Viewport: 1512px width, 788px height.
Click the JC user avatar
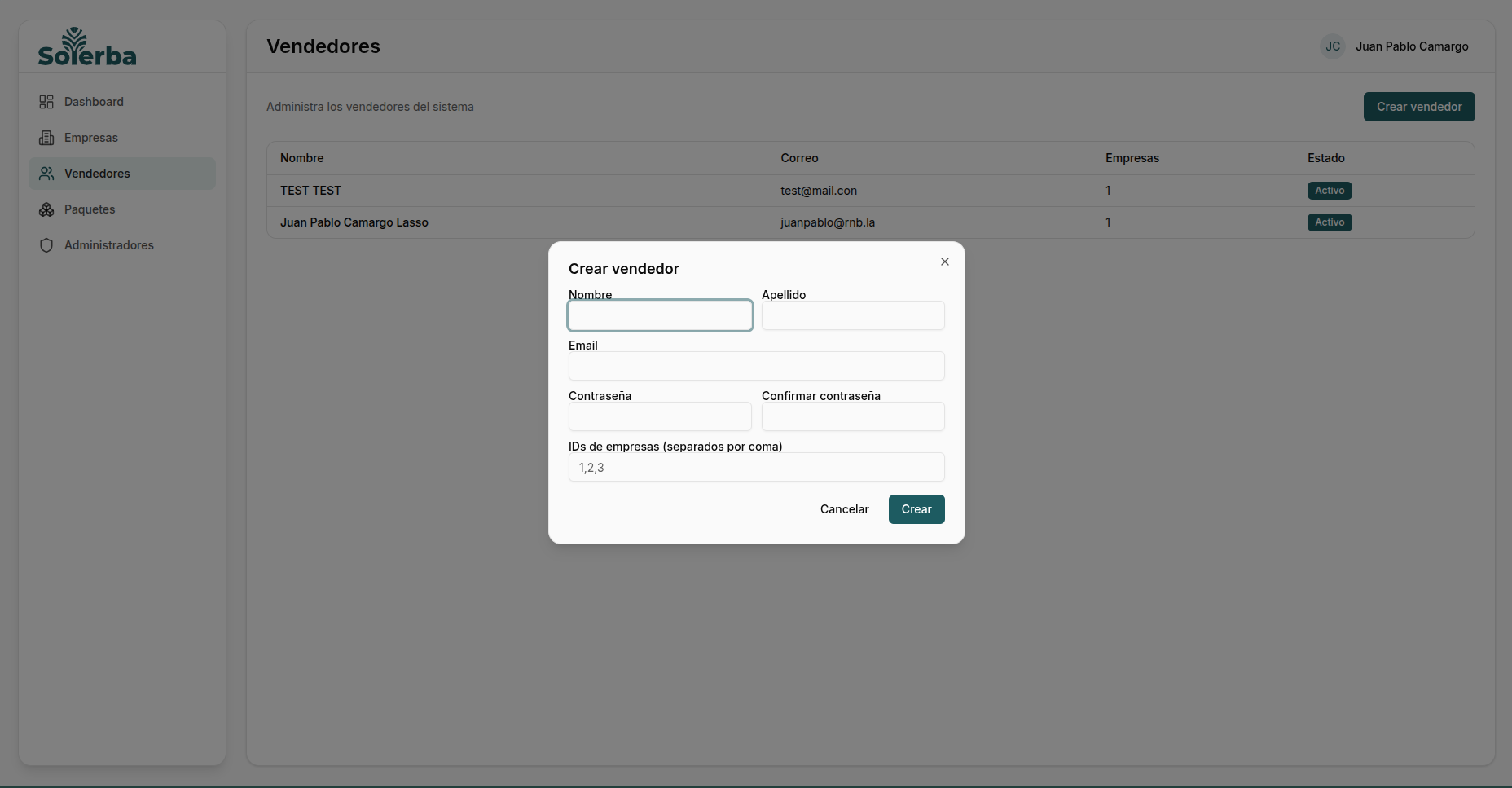[1333, 46]
